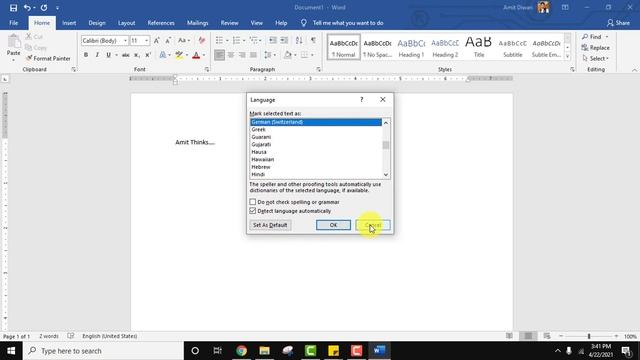Apply the text highlight color
This screenshot has height=360, width=640.
pos(179,55)
